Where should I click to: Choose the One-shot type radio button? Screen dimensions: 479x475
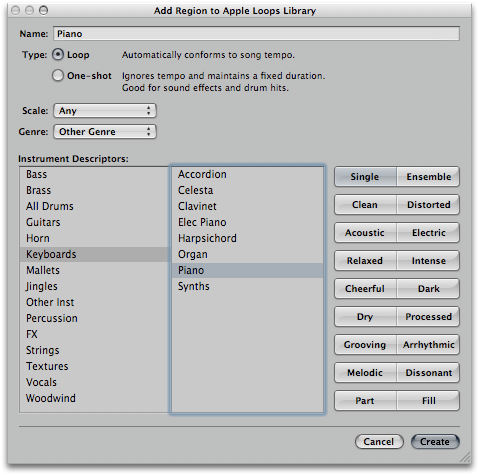pyautogui.click(x=58, y=76)
